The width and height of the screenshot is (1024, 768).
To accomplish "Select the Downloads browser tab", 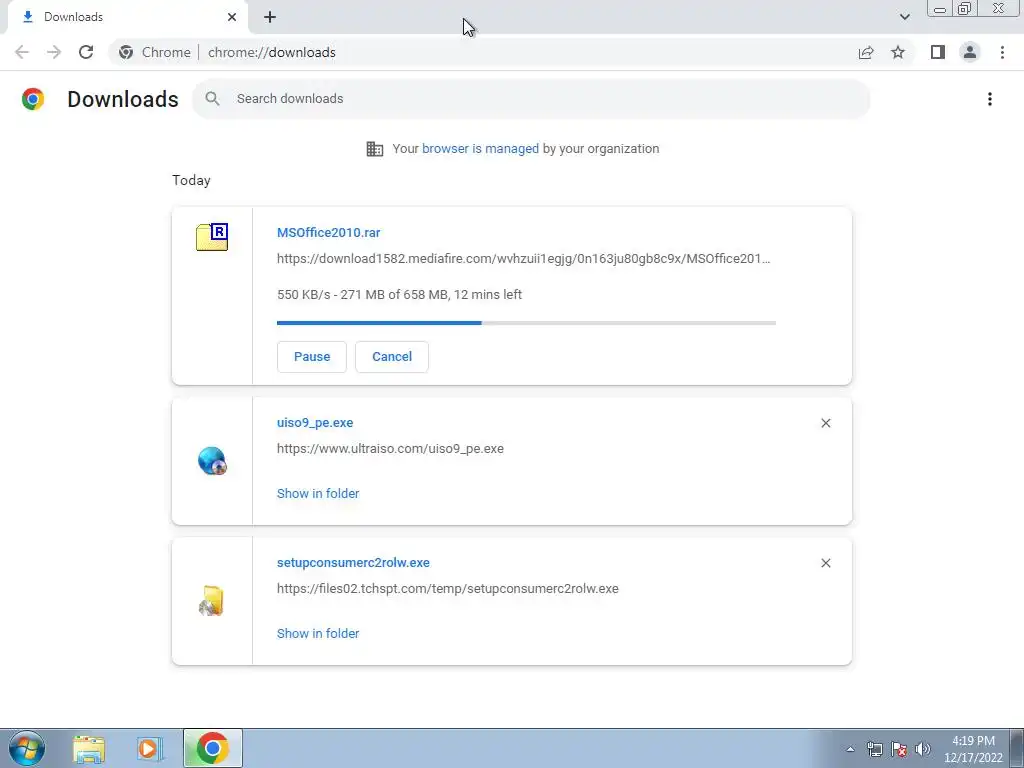I will (x=127, y=17).
